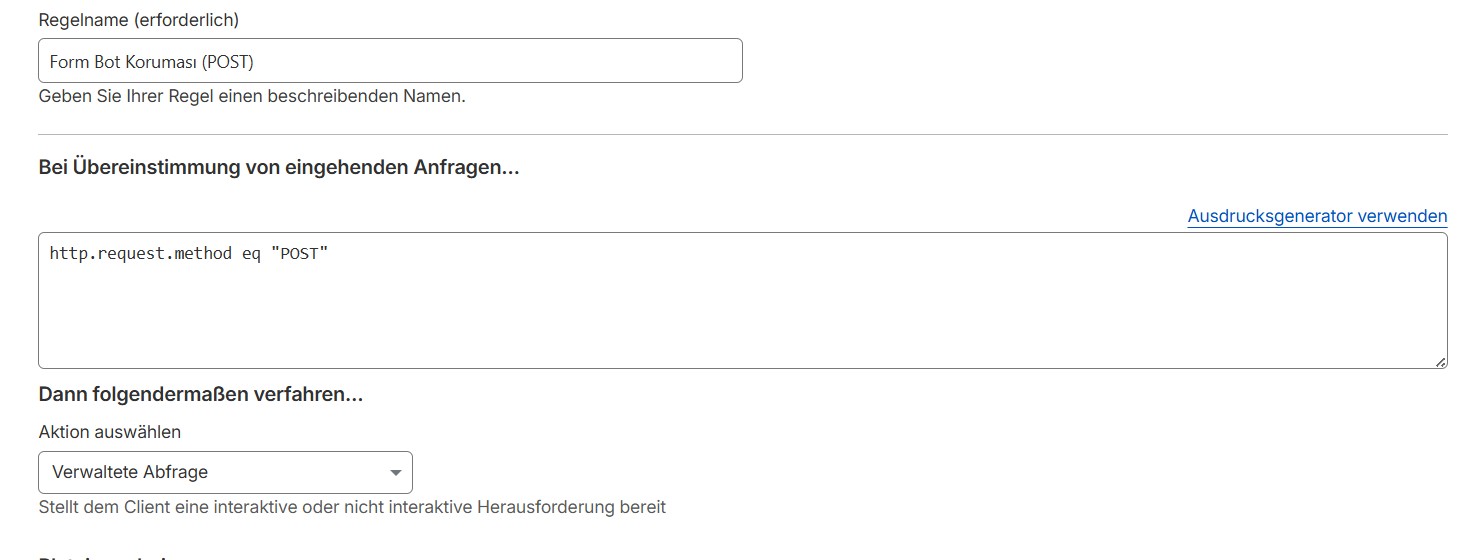Open the Ausdrucksgenerator verwenden link
Screen dimensions: 1482x560
(x=1317, y=216)
